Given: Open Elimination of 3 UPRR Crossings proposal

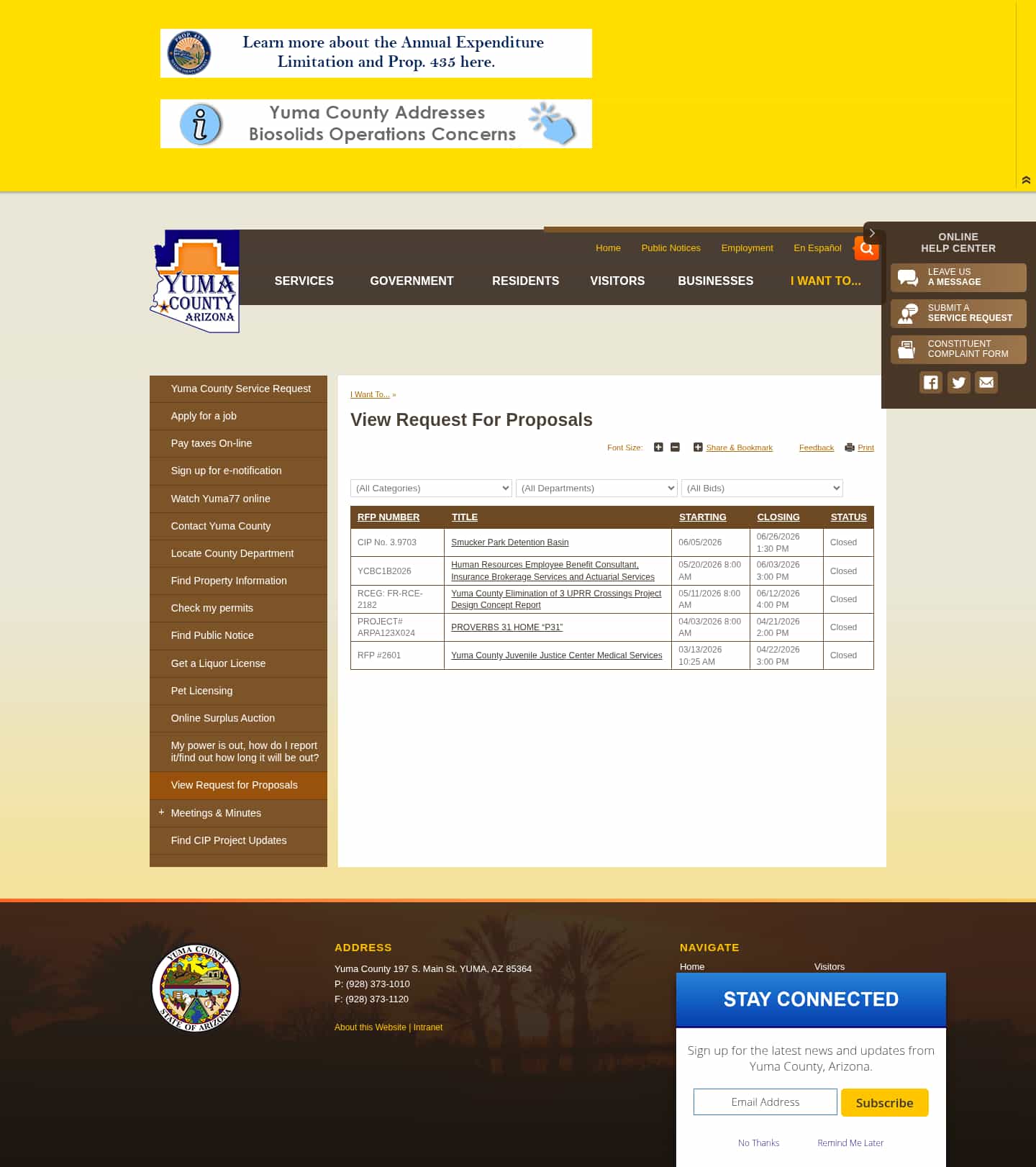Looking at the screenshot, I should [x=556, y=599].
